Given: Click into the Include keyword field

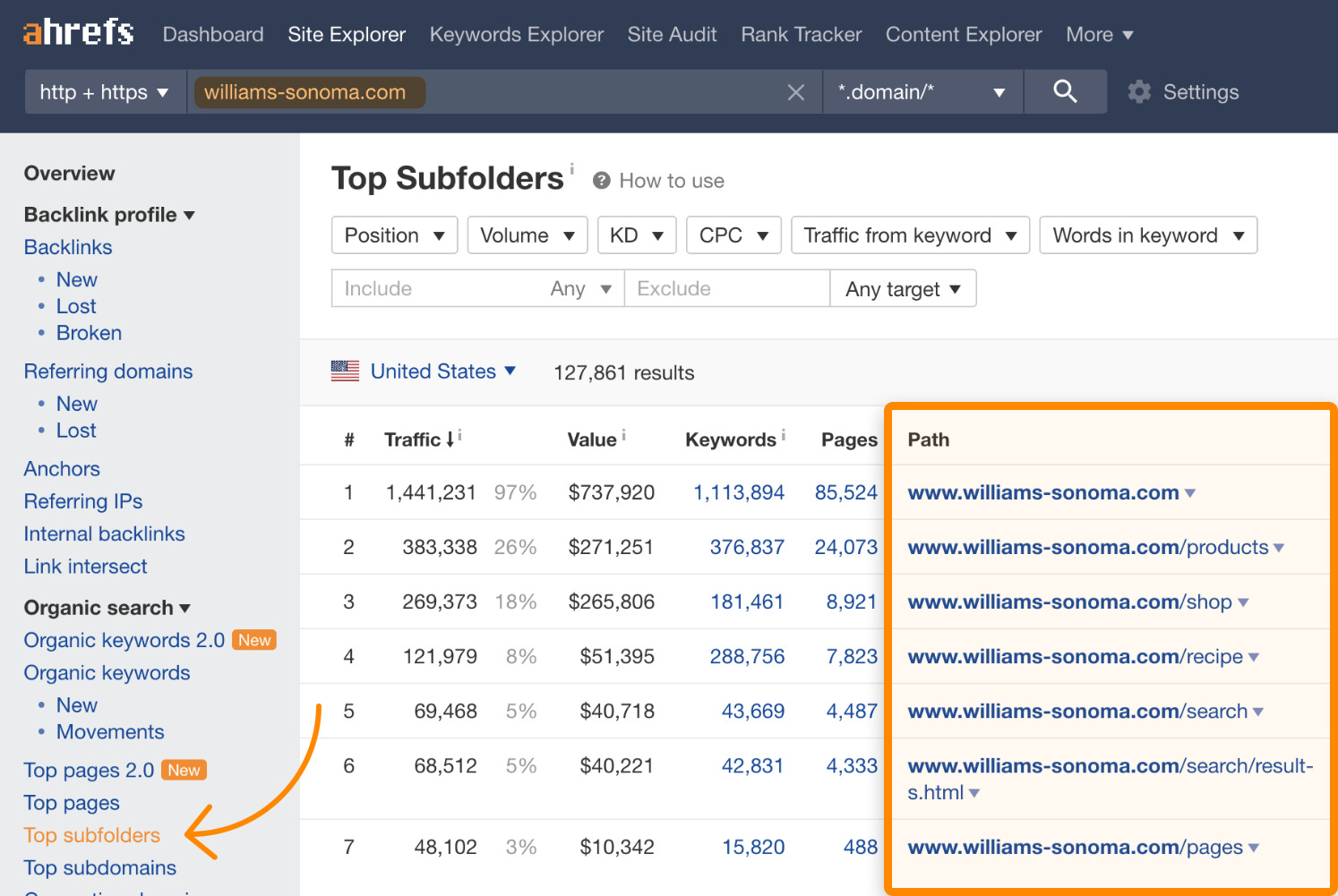Looking at the screenshot, I should 439,289.
